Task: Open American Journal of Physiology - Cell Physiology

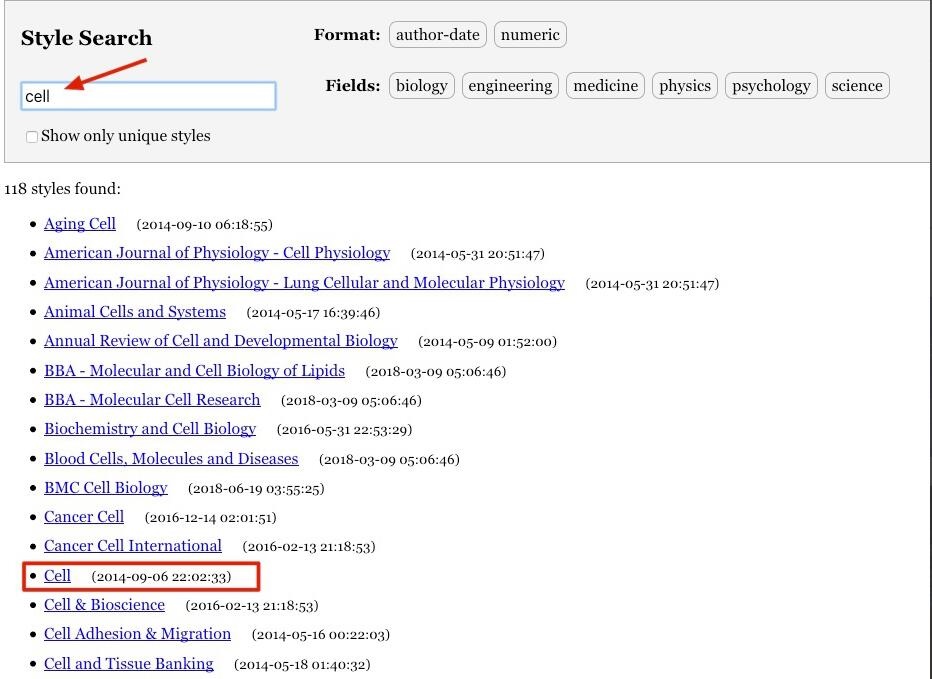Action: coord(217,253)
